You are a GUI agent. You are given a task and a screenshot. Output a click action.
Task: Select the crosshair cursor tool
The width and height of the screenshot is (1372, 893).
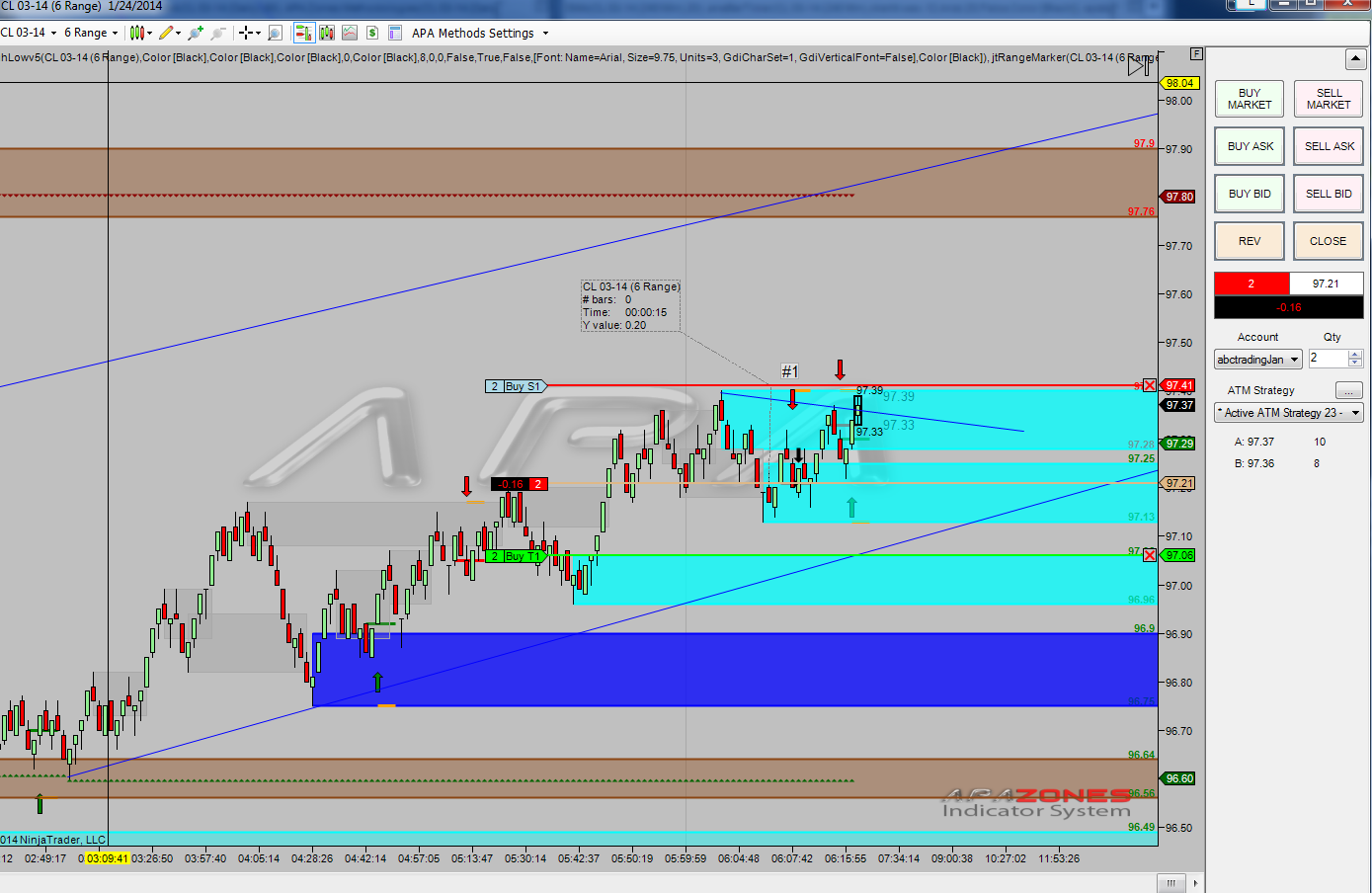(246, 33)
